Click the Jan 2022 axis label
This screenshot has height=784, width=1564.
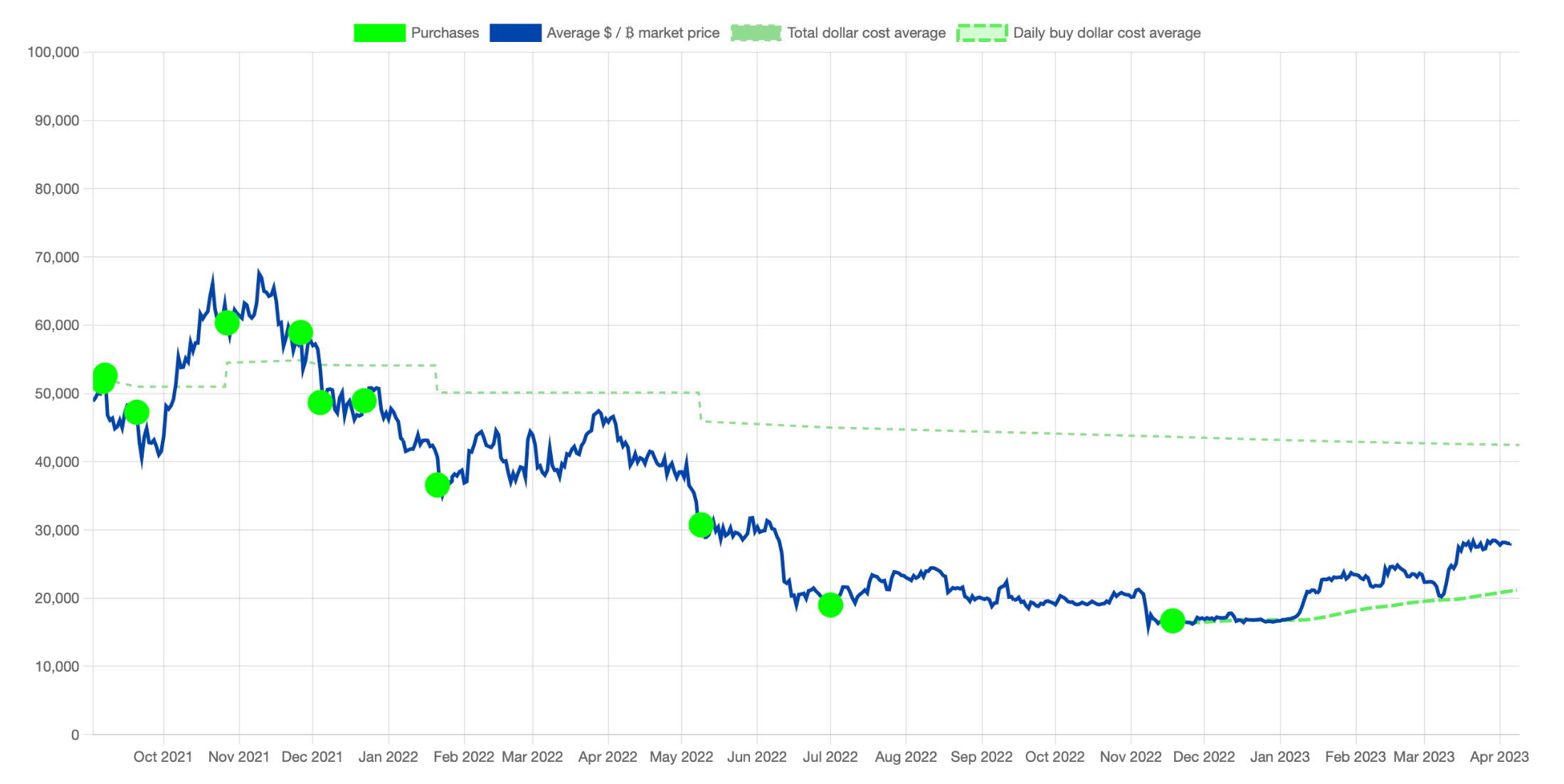click(389, 757)
